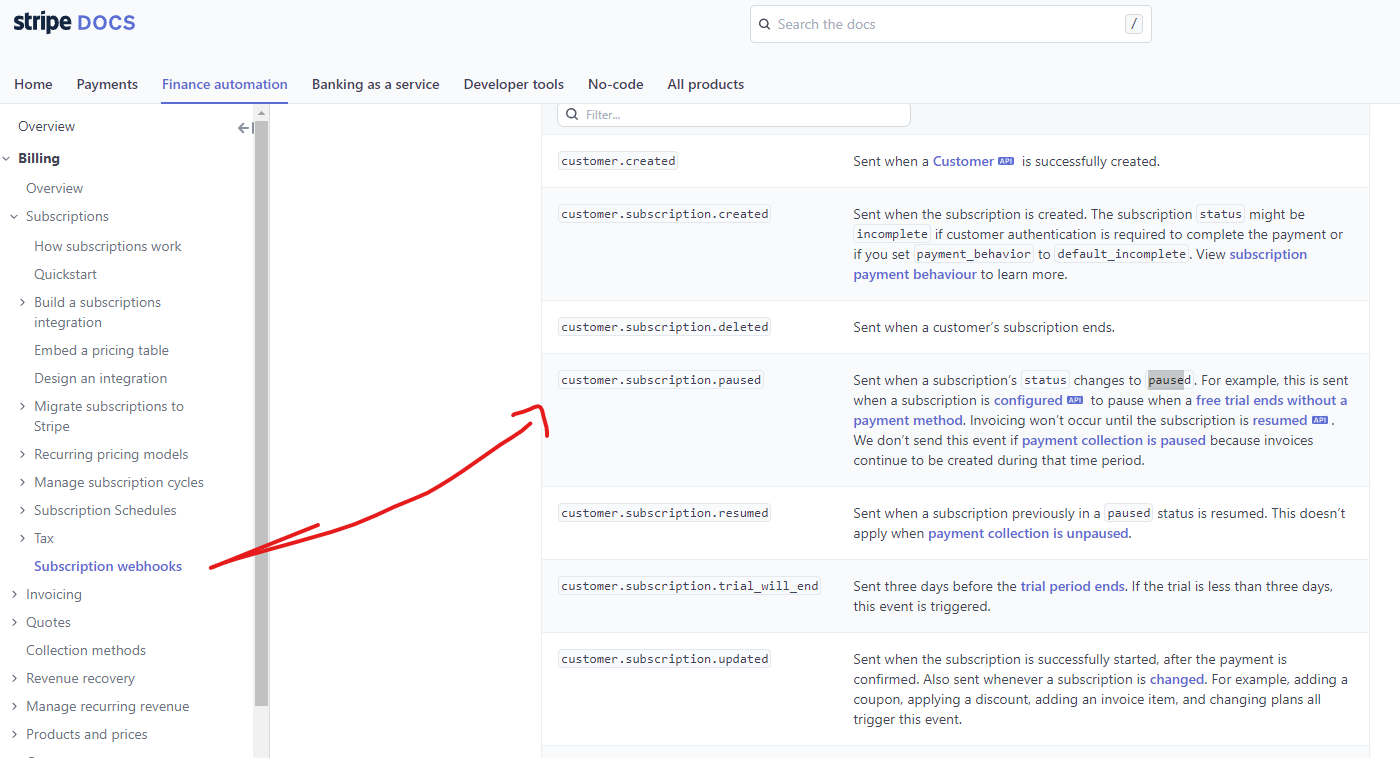Click the default_incomplete code text
1400x758 pixels.
(1121, 254)
